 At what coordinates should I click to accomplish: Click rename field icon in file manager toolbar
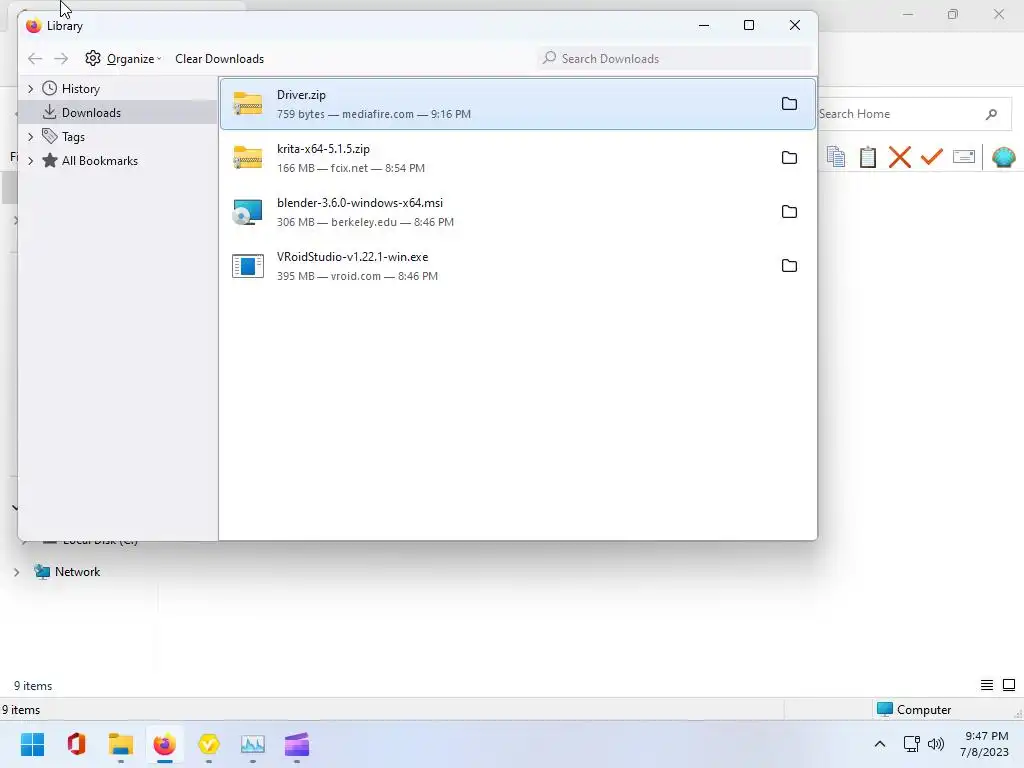coord(963,157)
